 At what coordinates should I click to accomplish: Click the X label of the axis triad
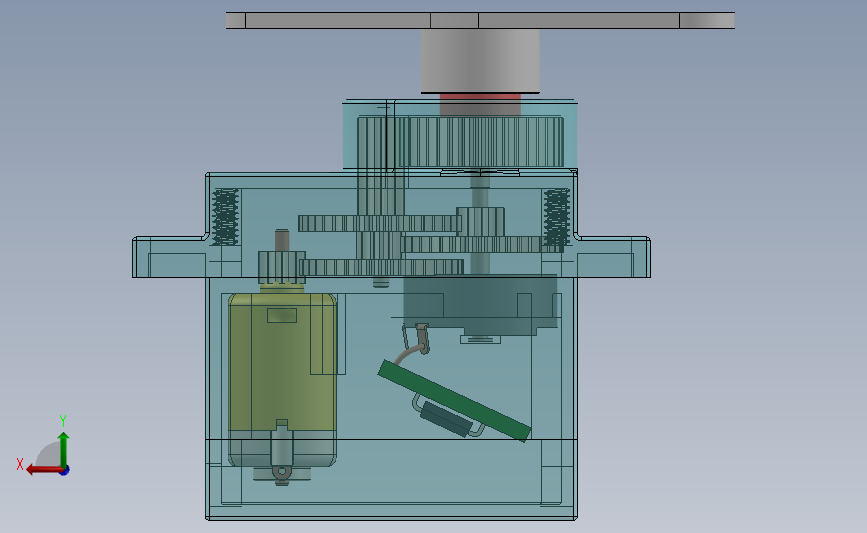click(x=20, y=464)
